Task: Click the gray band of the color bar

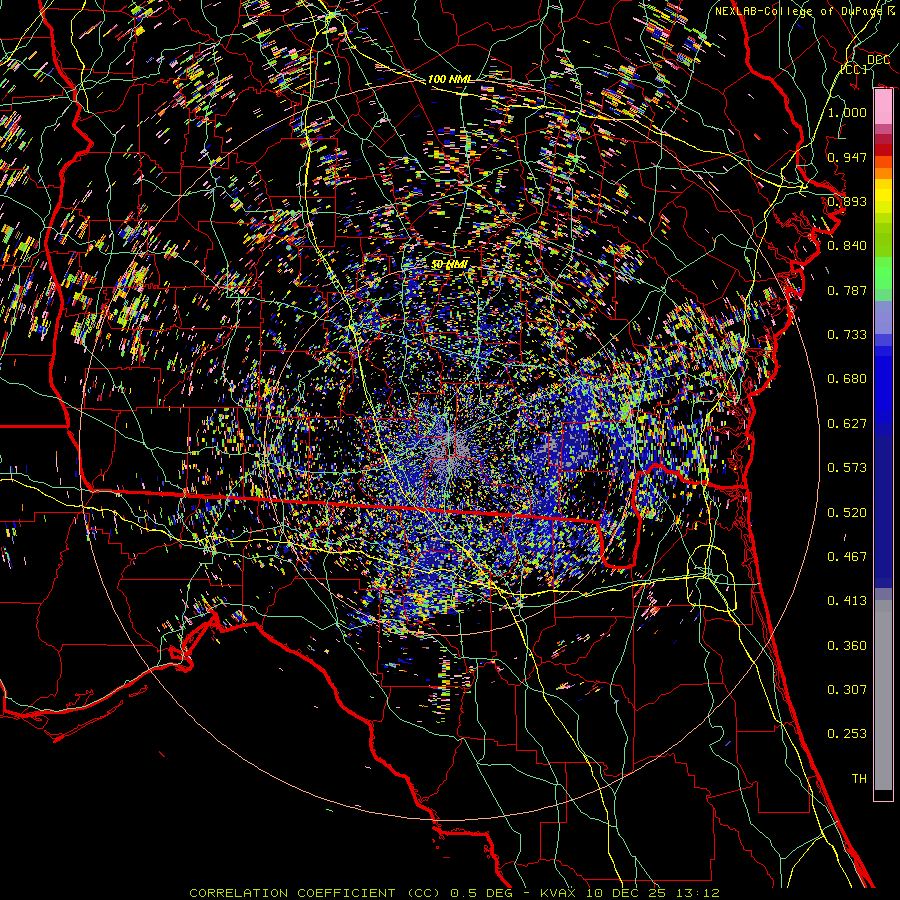Action: pyautogui.click(x=883, y=695)
